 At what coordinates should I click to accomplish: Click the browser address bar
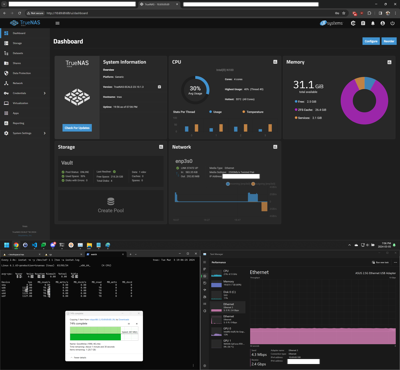click(x=188, y=13)
